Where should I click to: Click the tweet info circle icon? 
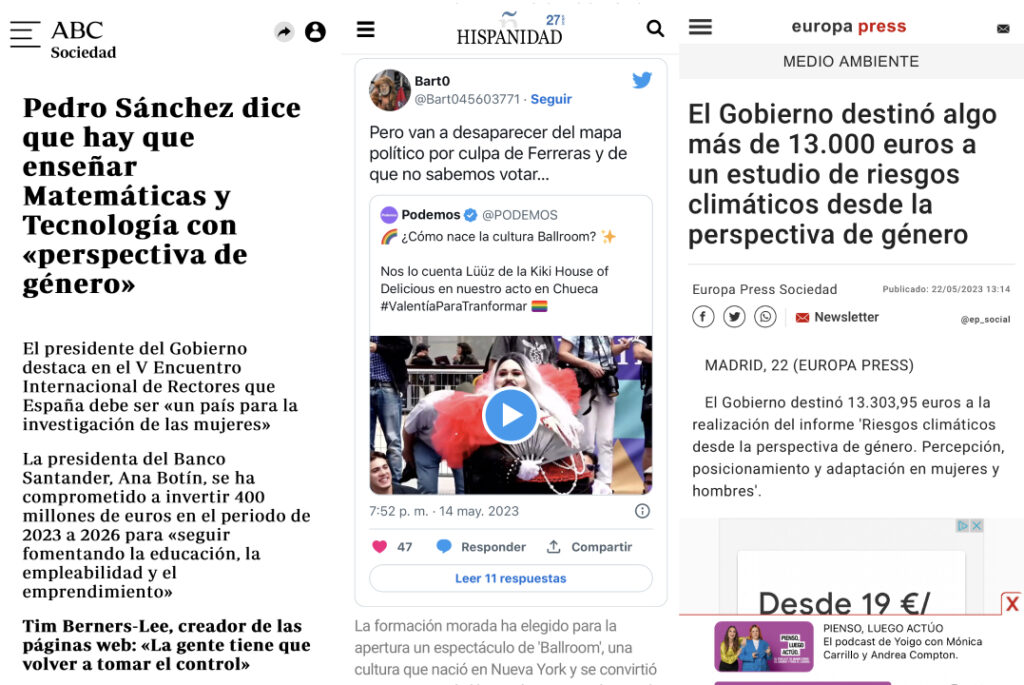point(643,511)
